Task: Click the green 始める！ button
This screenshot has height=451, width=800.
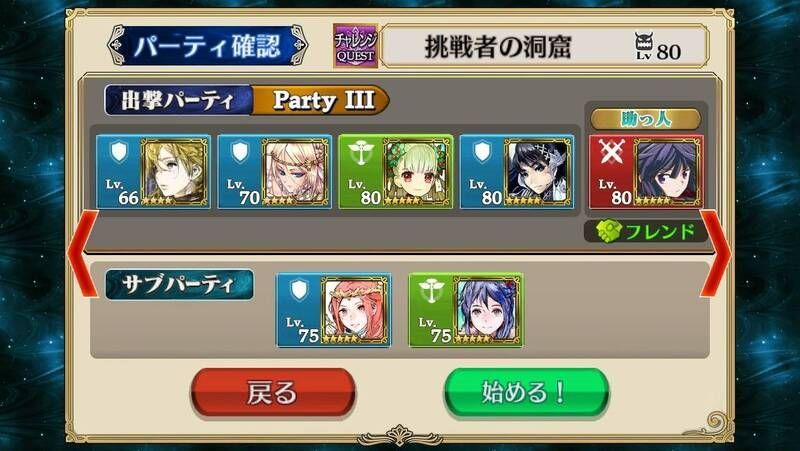Action: (526, 393)
